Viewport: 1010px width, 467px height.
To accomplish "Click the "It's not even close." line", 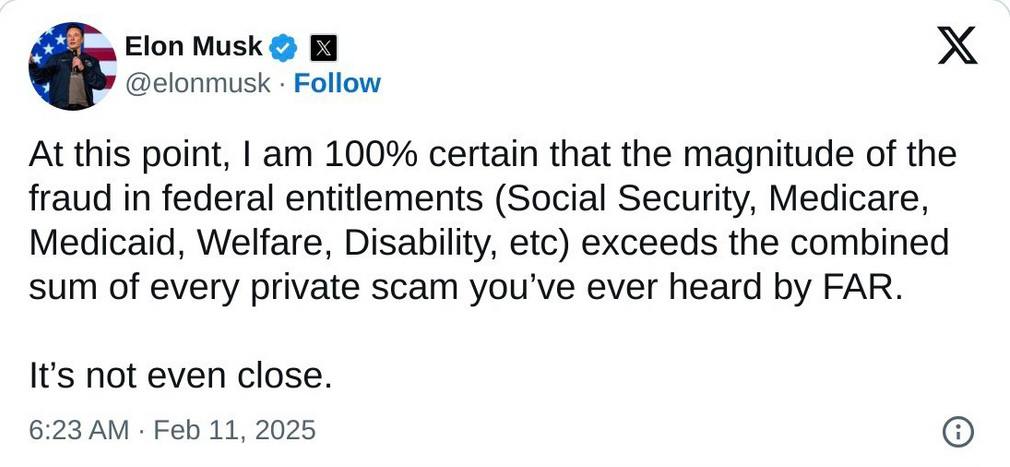I will pos(179,375).
